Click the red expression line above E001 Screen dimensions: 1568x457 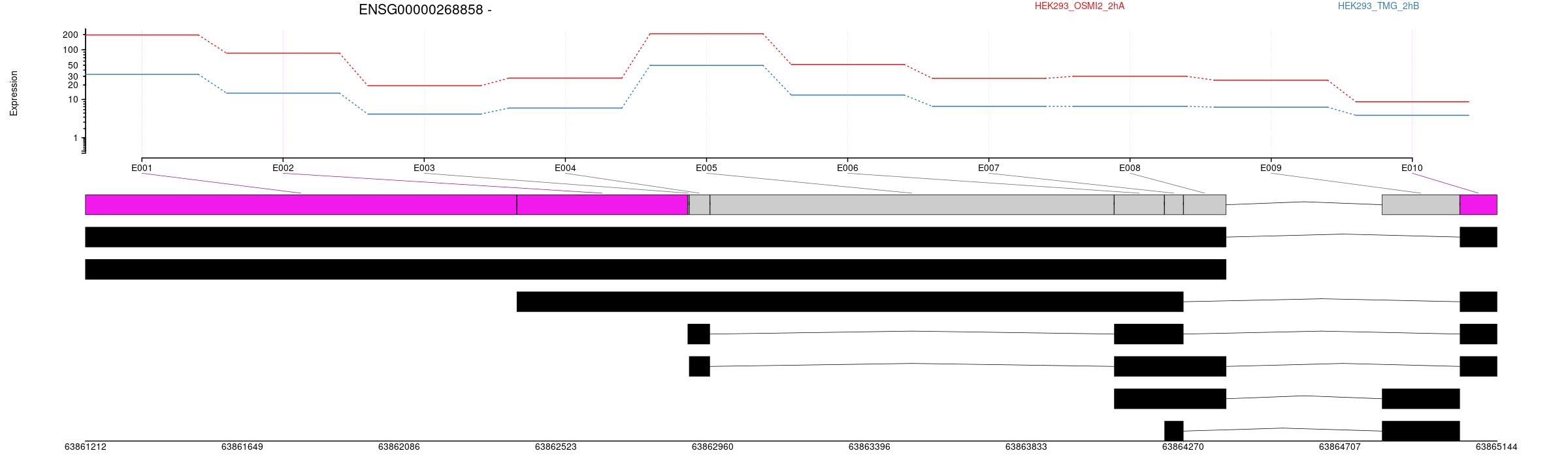coord(142,35)
